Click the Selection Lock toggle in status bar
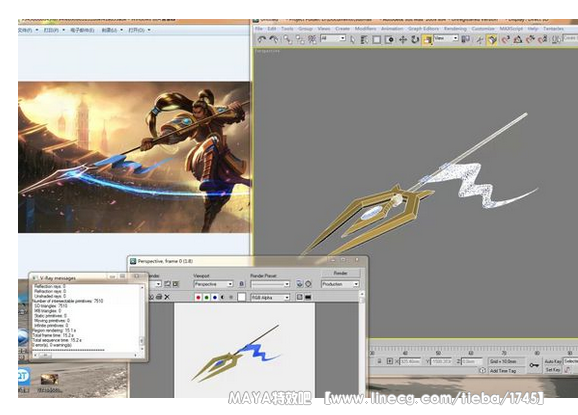The image size is (578, 415). coord(379,362)
